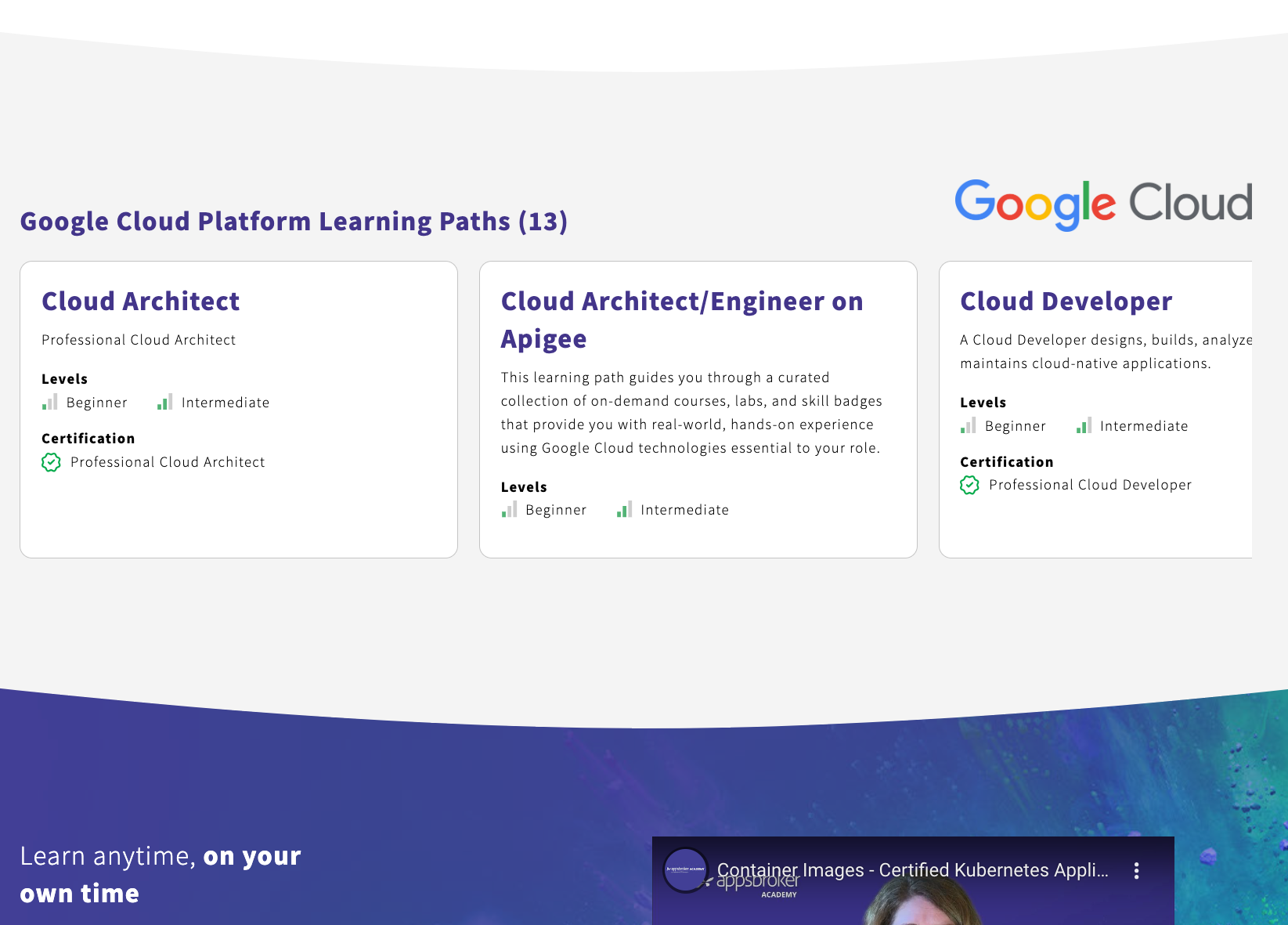Click the certification badge icon for Professional Cloud Architect

click(x=51, y=462)
